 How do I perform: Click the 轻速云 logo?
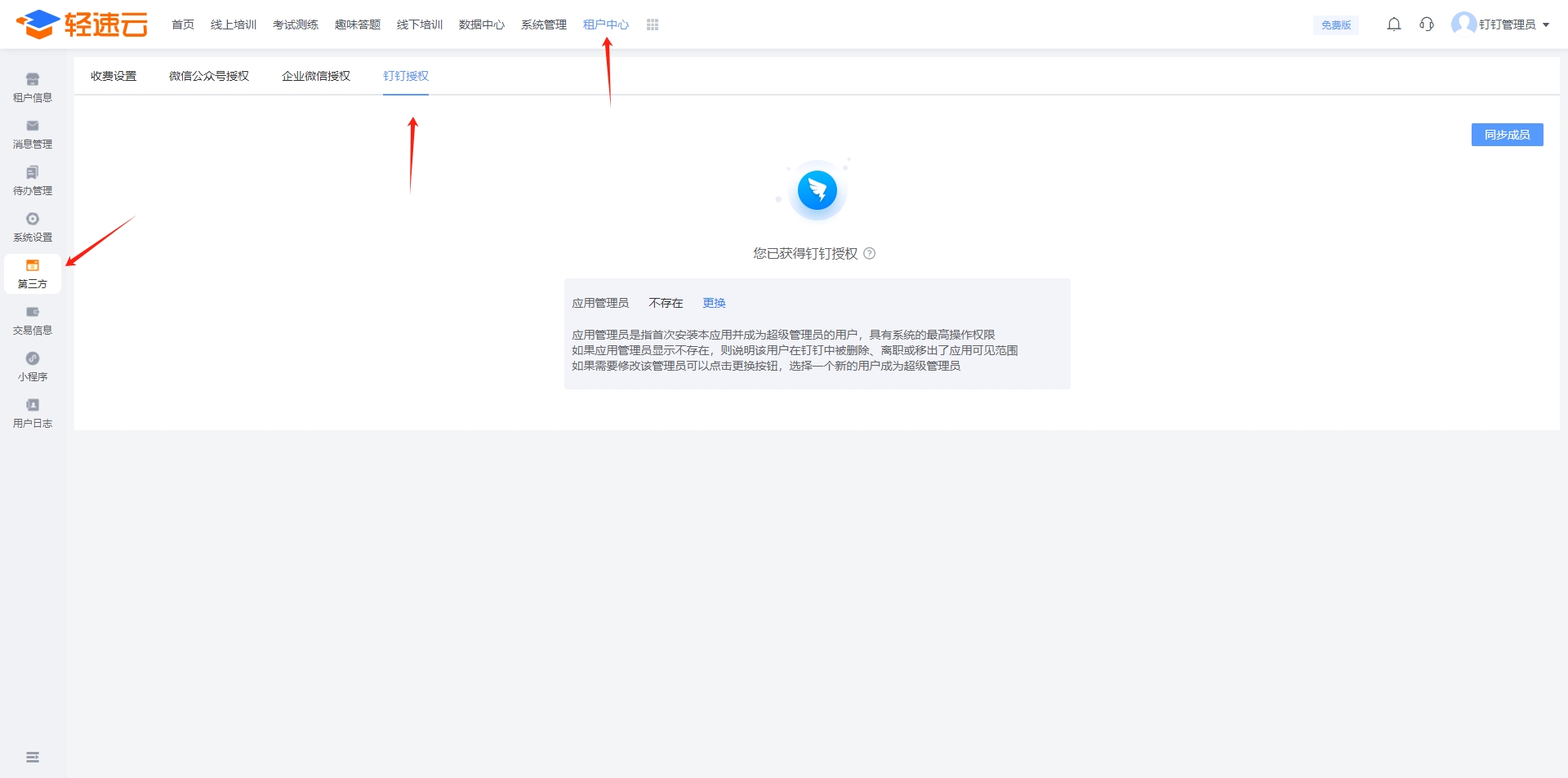pos(82,24)
